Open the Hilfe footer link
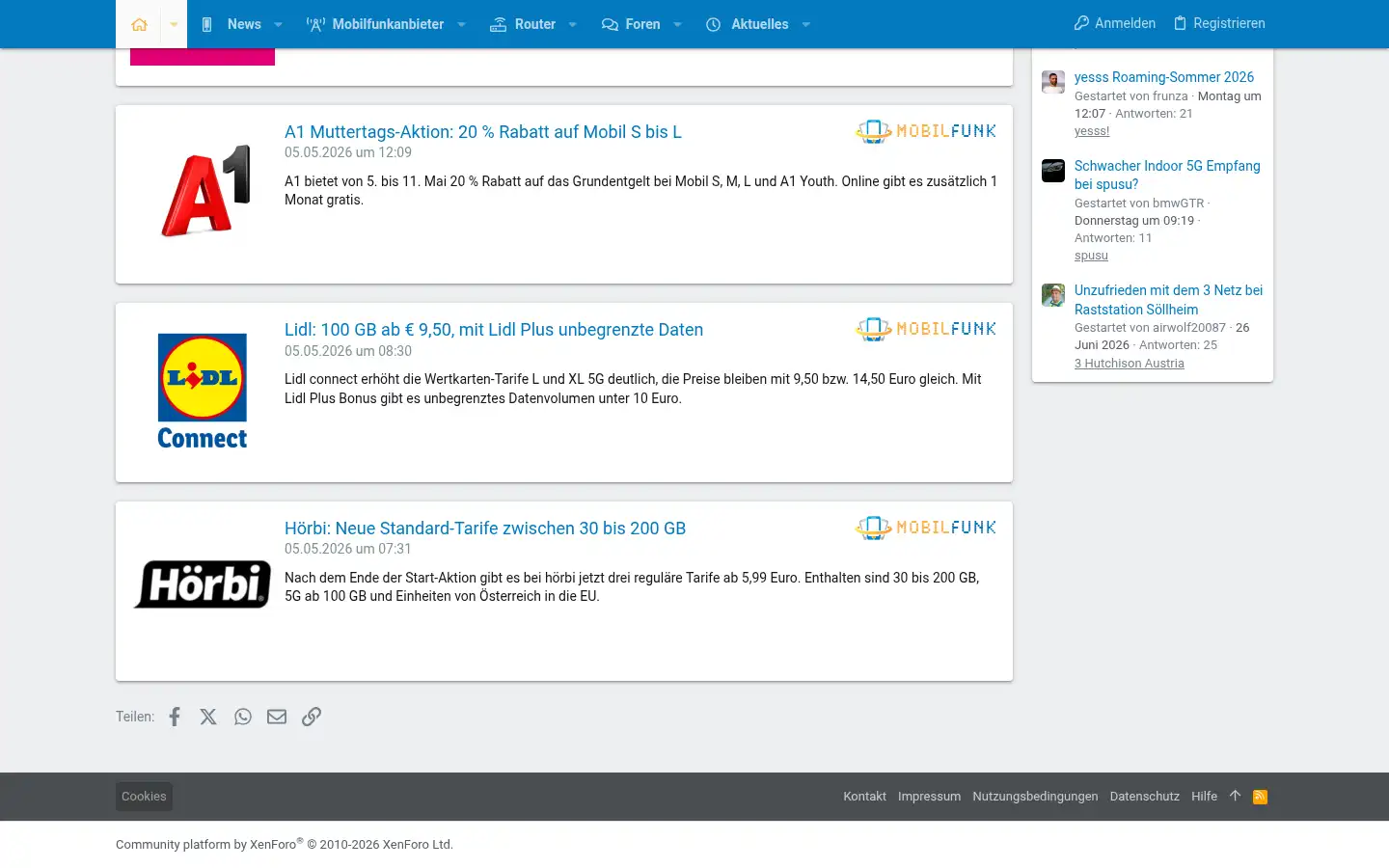The image size is (1389, 868). [x=1204, y=797]
